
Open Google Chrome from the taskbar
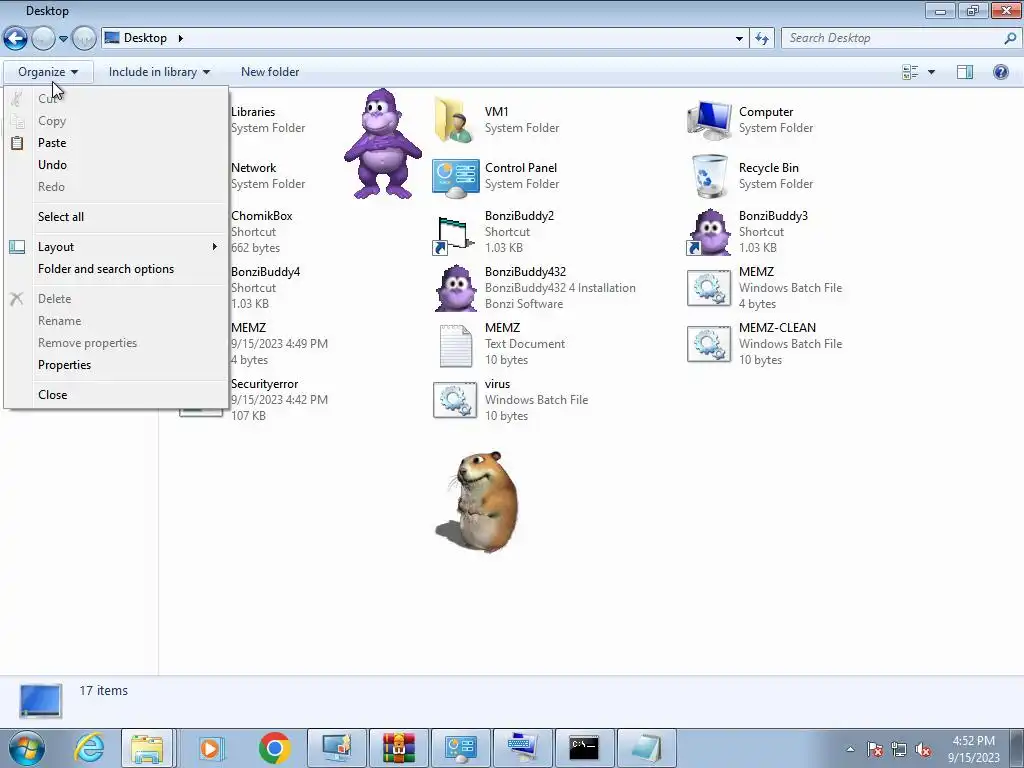tap(274, 748)
